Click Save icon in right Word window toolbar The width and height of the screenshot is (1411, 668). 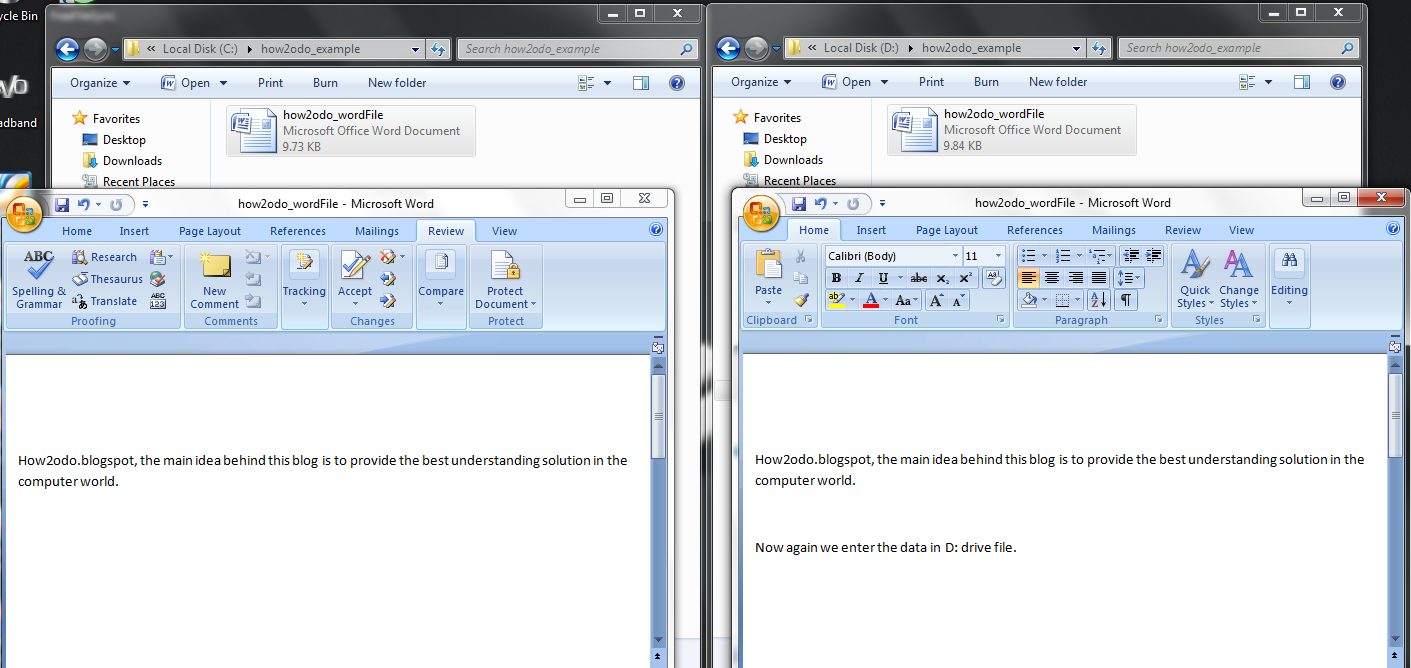(x=798, y=203)
